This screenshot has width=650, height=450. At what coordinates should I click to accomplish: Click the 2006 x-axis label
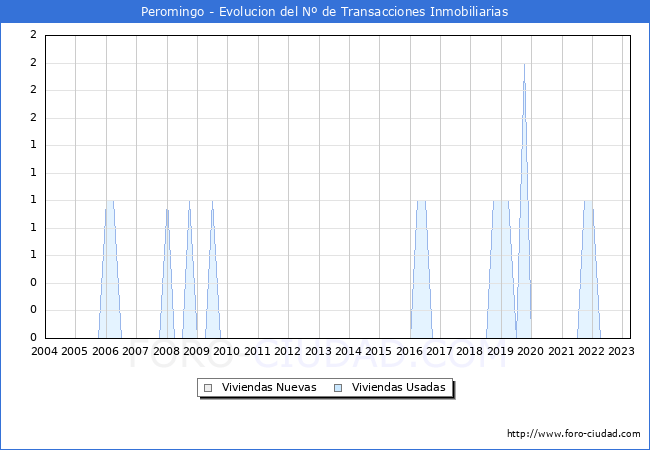click(x=106, y=351)
